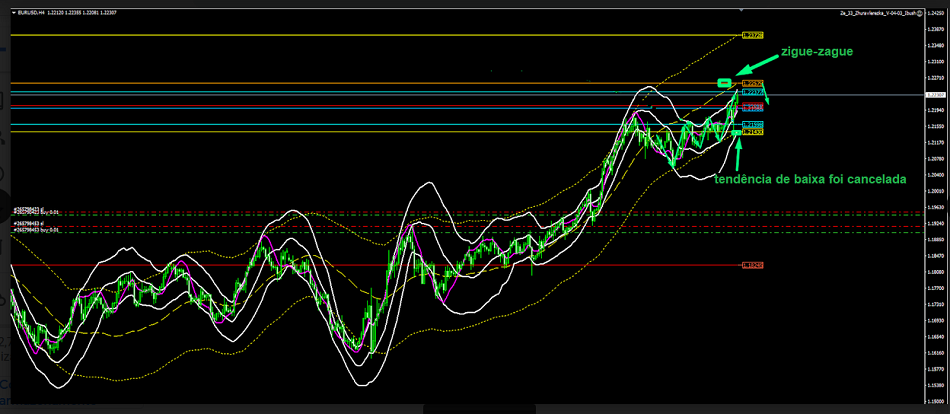950x414 pixels.
Task: Click the lower buy 0.01 order label
Action: (37, 231)
